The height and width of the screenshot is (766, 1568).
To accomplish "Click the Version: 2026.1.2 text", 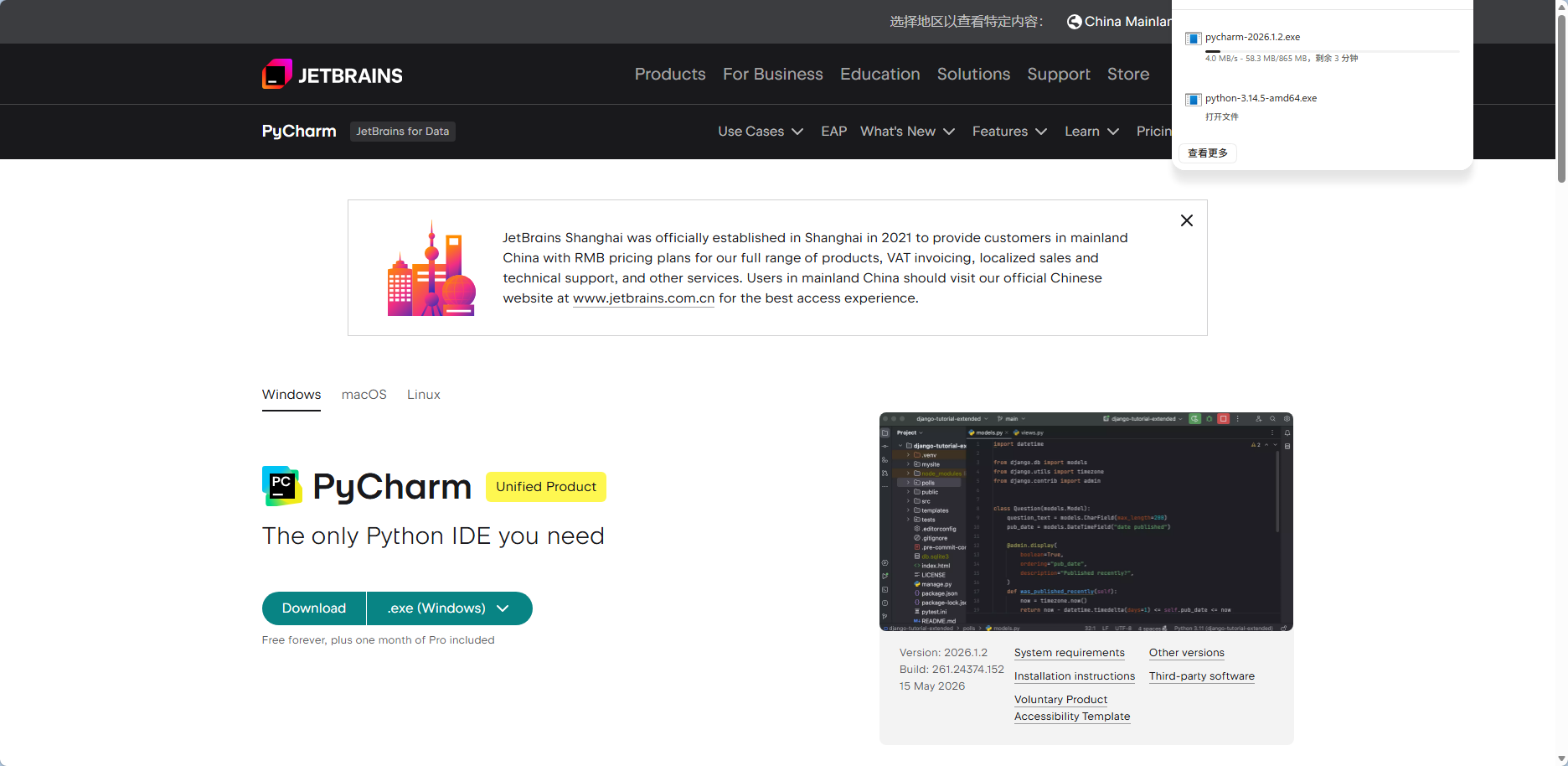I will click(943, 653).
